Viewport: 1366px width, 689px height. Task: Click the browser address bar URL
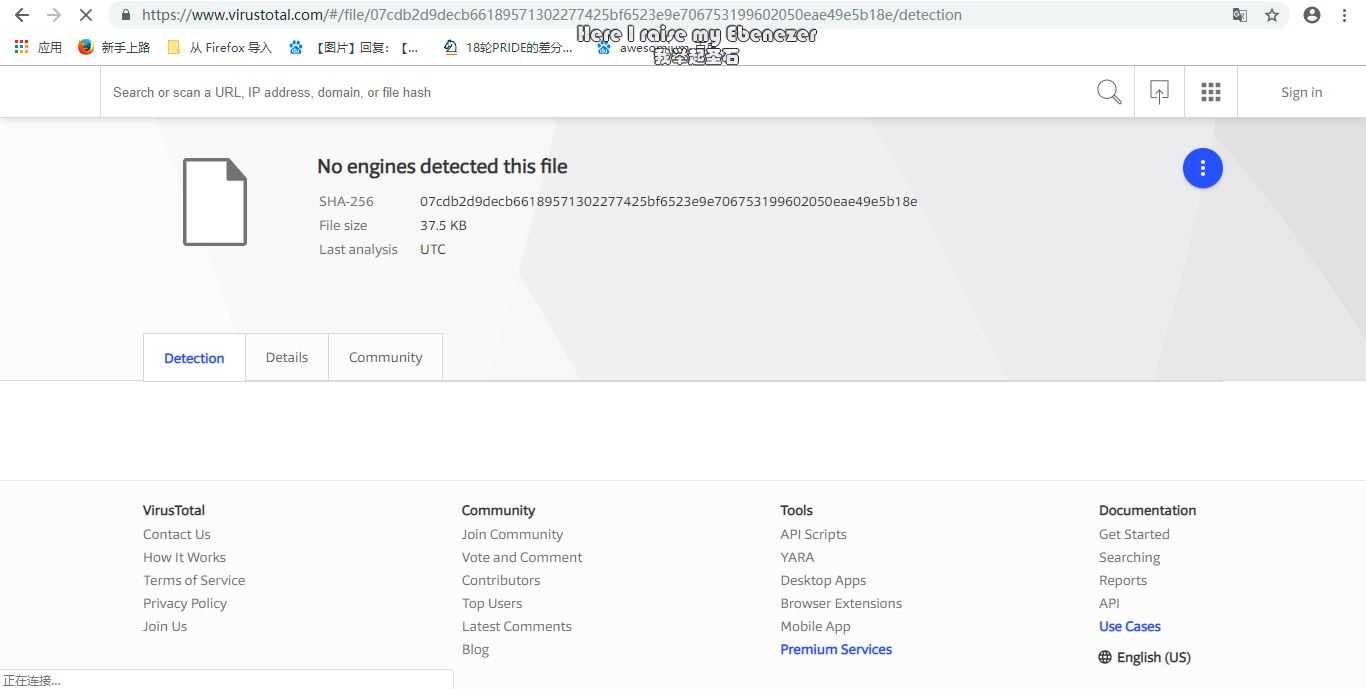pyautogui.click(x=552, y=15)
